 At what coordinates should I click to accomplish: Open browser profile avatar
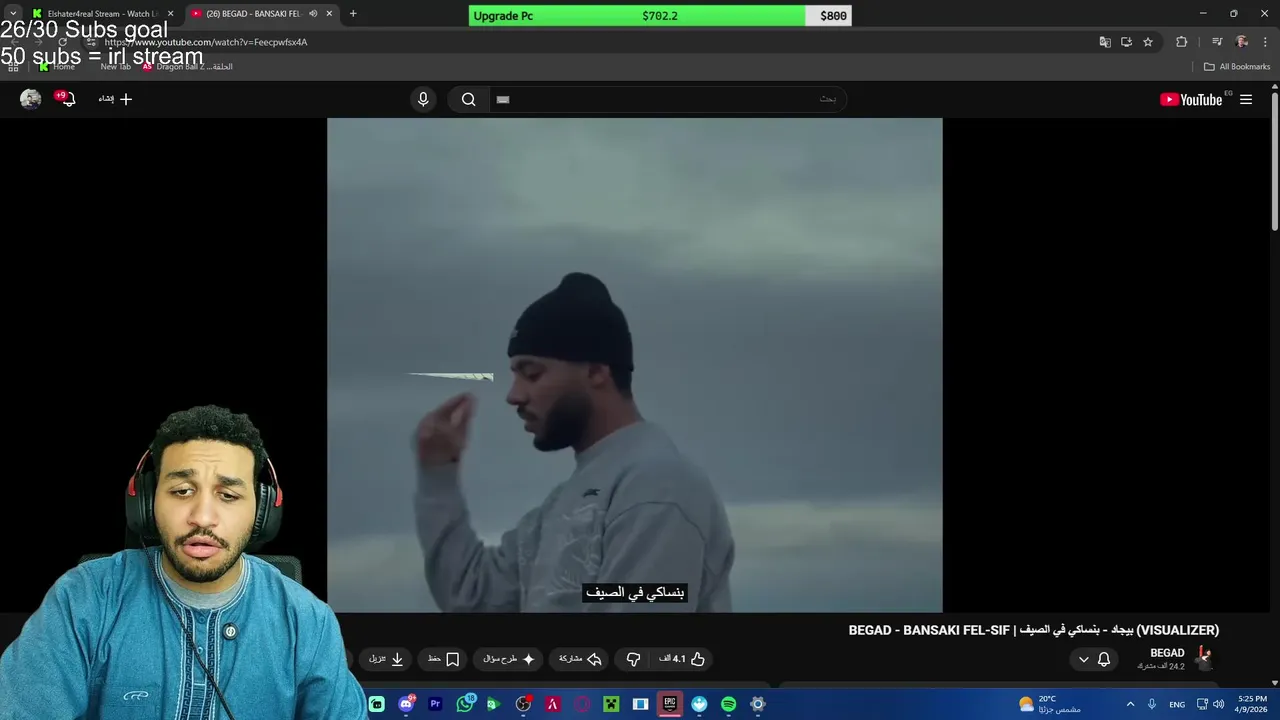coord(1242,42)
